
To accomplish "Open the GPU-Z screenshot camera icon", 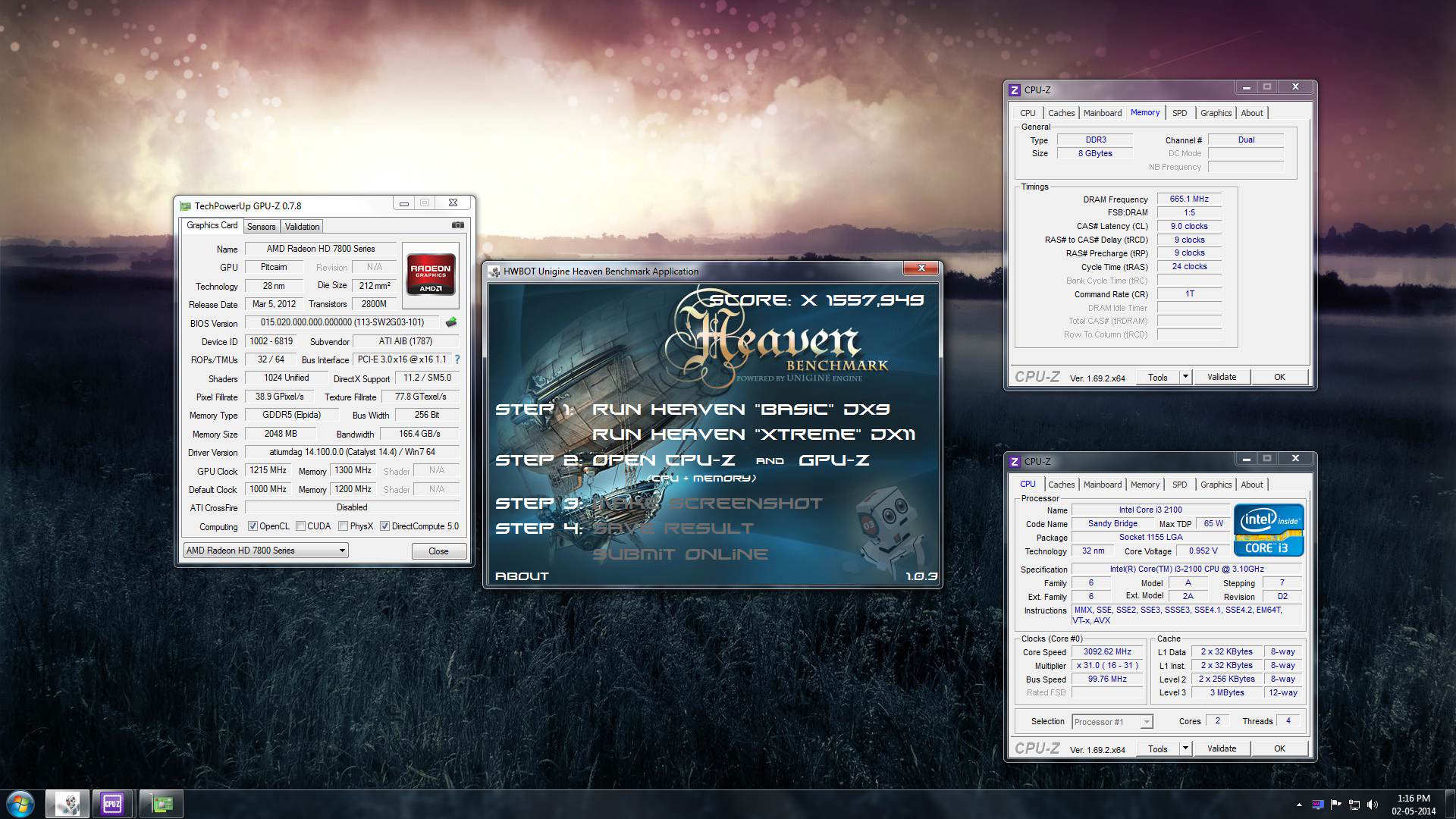I will [x=457, y=225].
